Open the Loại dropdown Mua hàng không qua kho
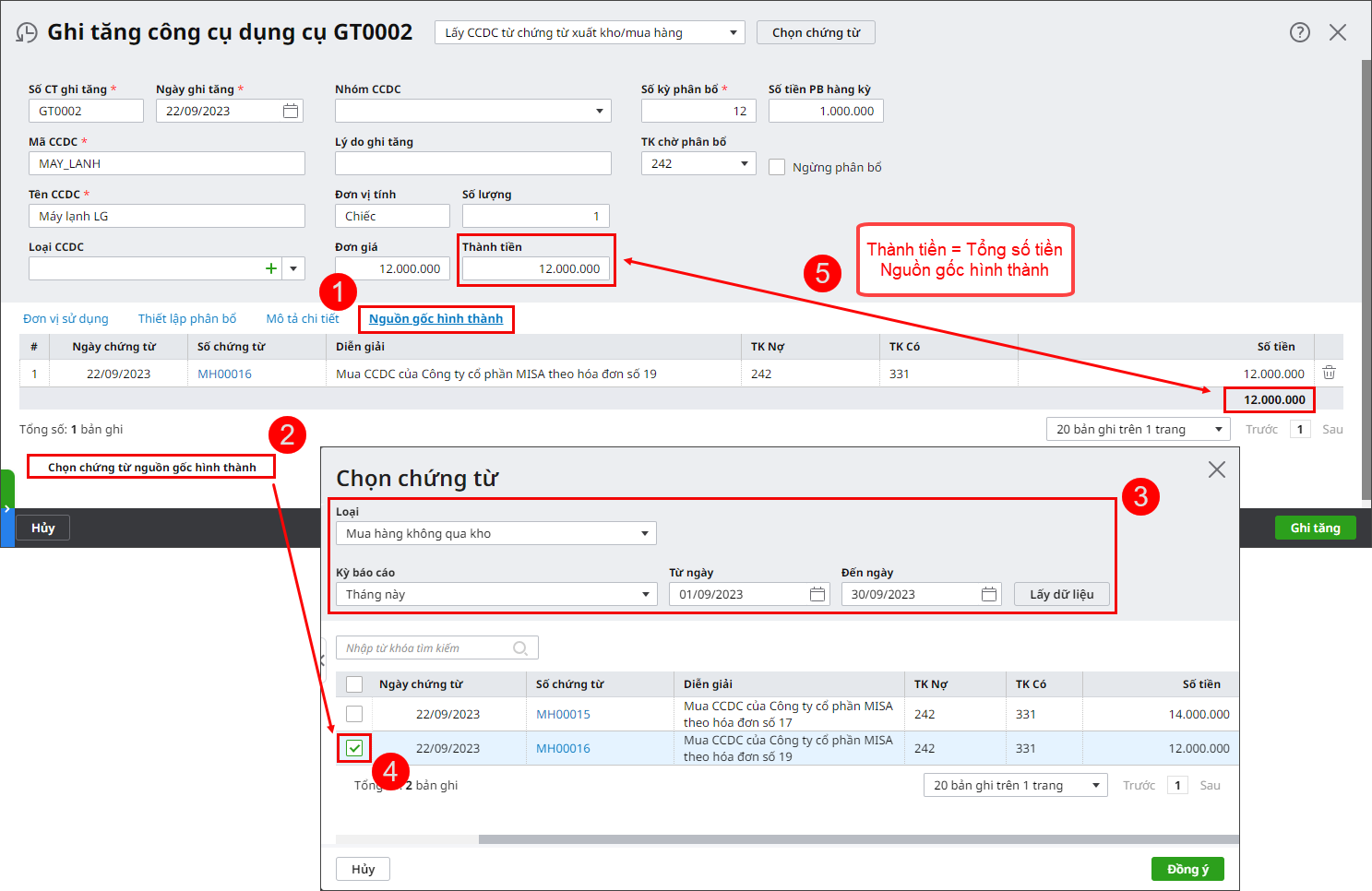The width and height of the screenshot is (1372, 891). pyautogui.click(x=645, y=534)
